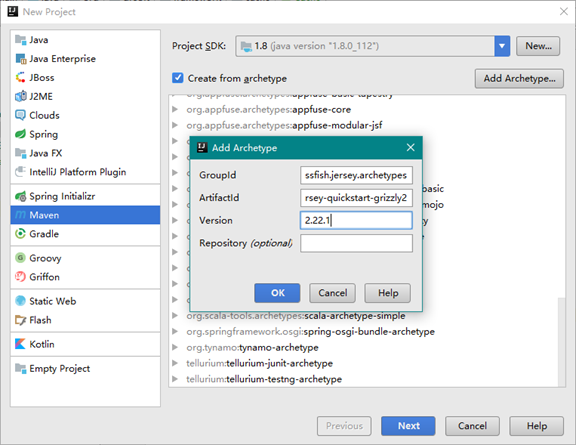Screen dimensions: 576x445
Task: Open Help in Add Archetype dialog
Action: (388, 293)
